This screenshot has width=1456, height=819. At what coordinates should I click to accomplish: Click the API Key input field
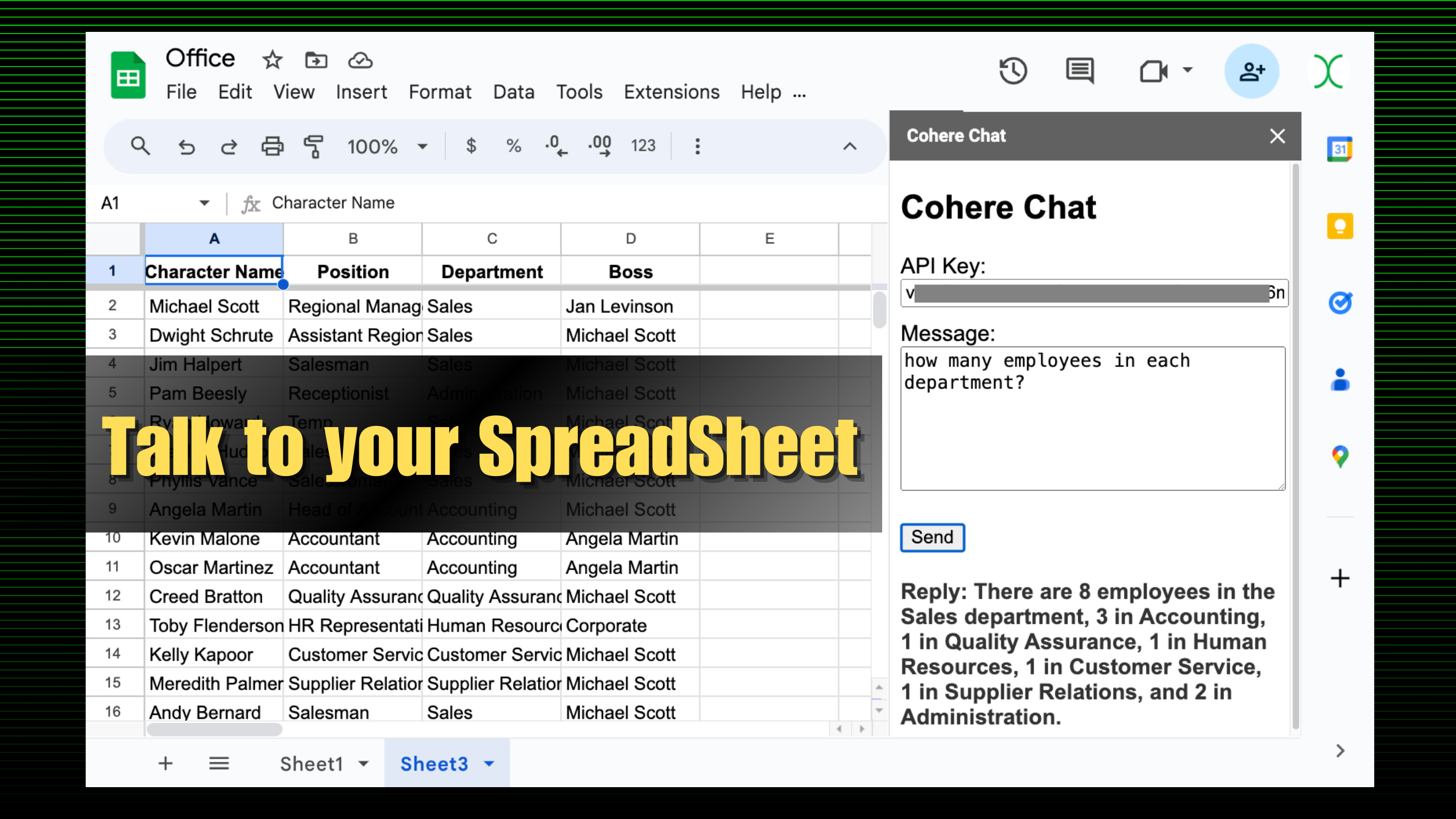point(1093,293)
